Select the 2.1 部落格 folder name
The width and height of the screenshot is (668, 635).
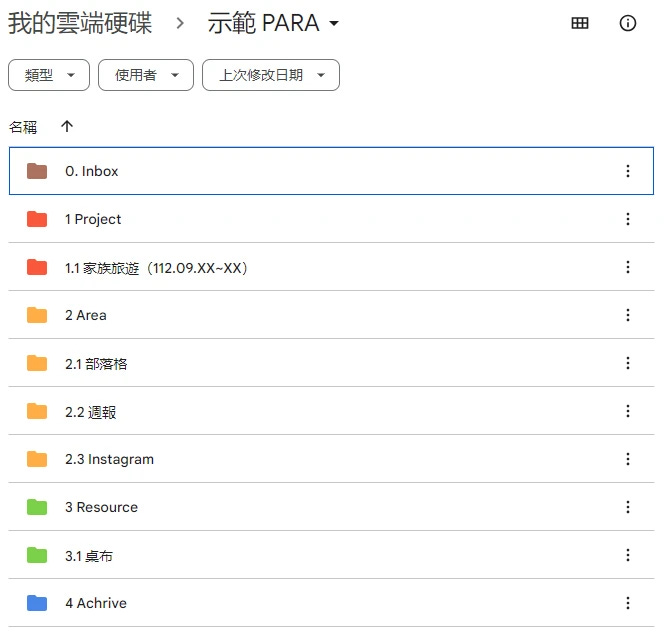coord(96,364)
